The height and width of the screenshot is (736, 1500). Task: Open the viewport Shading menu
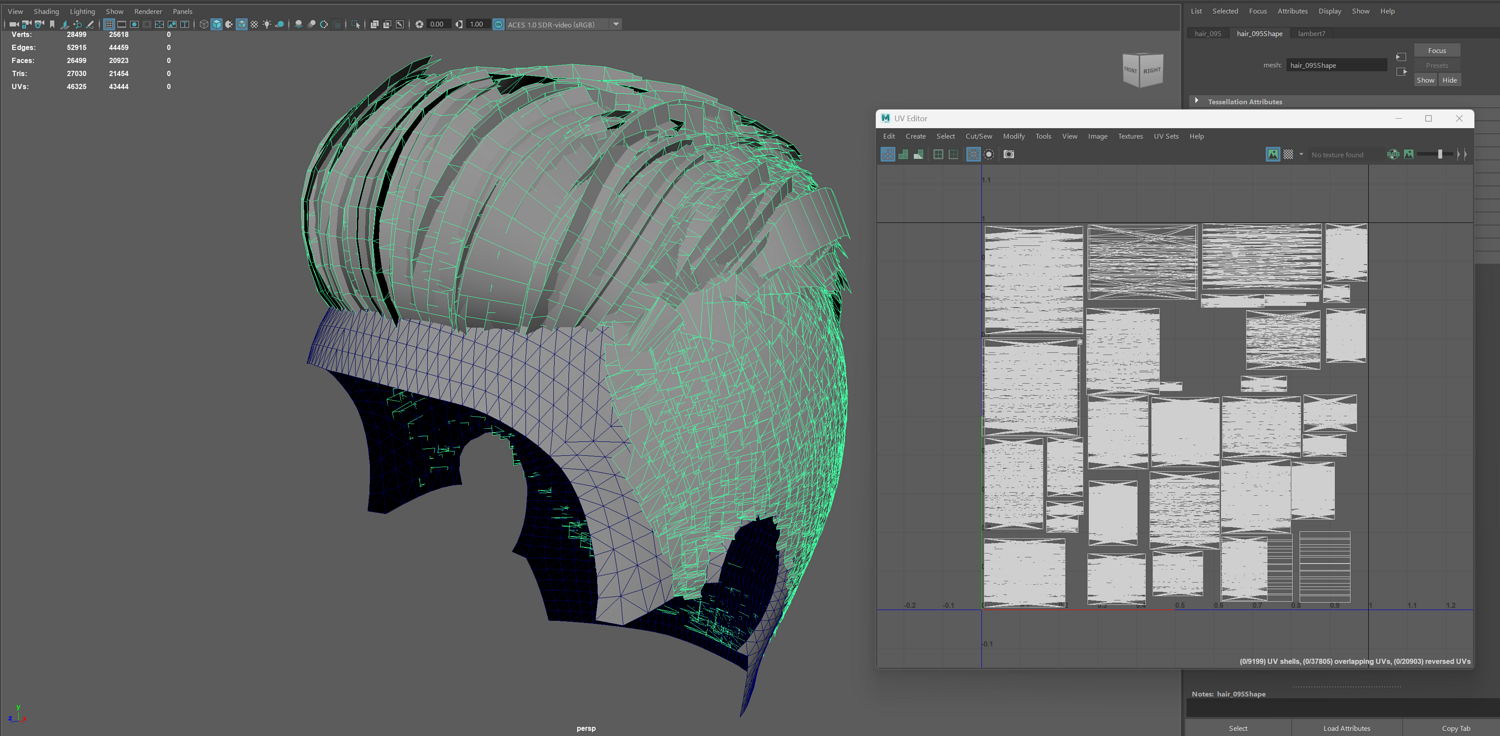point(46,11)
